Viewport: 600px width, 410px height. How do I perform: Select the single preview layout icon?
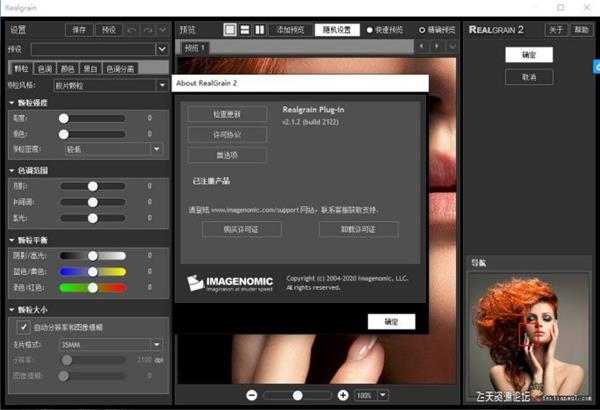coord(230,30)
